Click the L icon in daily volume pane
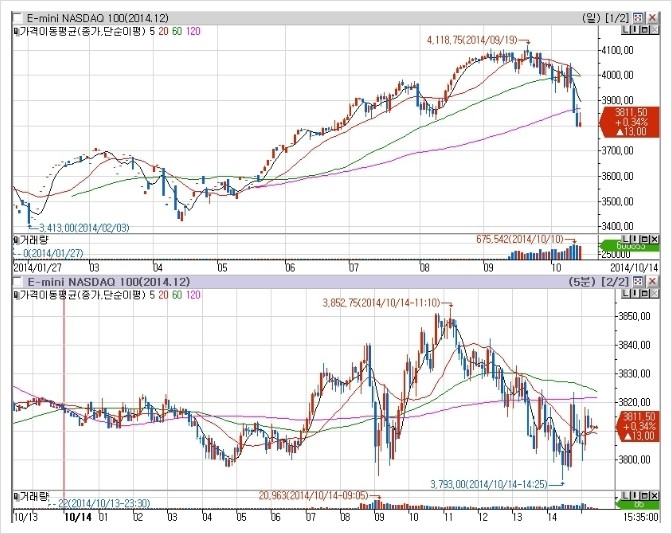Screen dimensions: 672x534 tap(626, 238)
